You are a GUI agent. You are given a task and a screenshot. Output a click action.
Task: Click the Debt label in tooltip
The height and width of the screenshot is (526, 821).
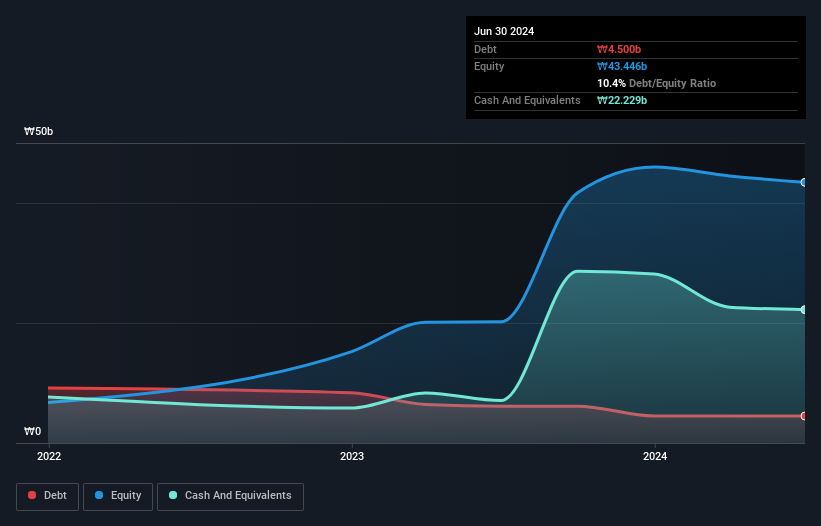pyautogui.click(x=485, y=49)
